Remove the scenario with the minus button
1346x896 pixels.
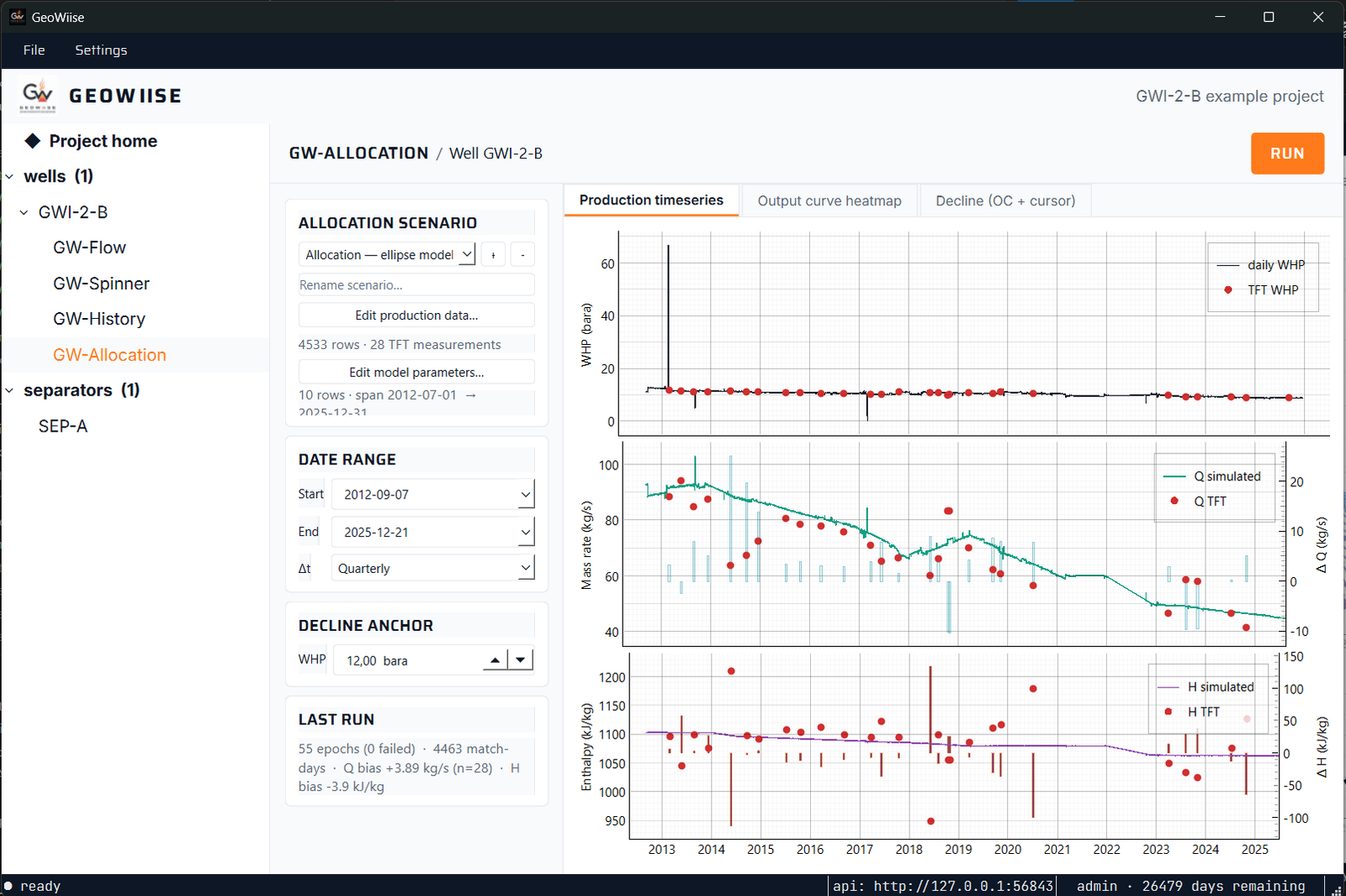coord(522,255)
